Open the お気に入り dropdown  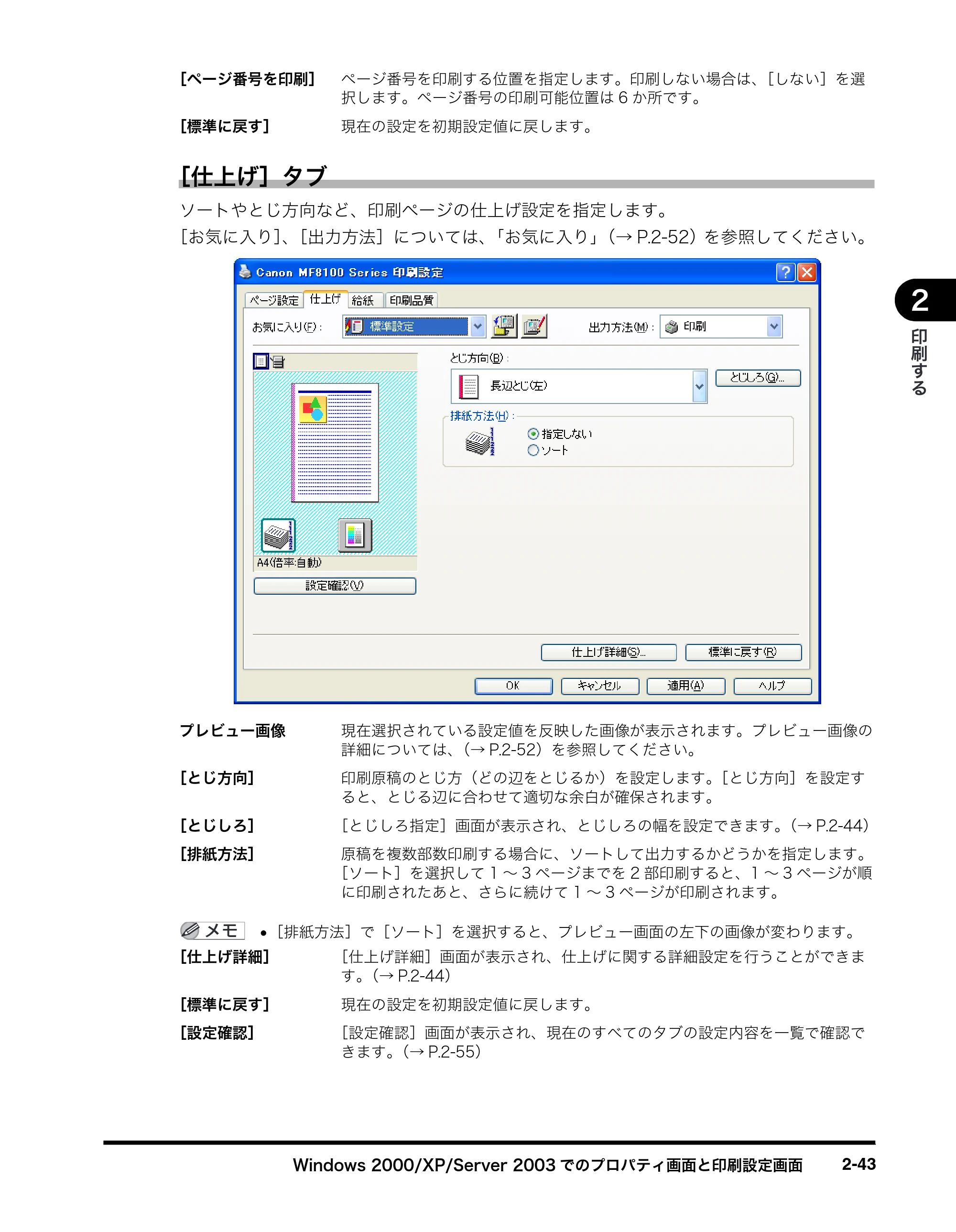pos(414,326)
